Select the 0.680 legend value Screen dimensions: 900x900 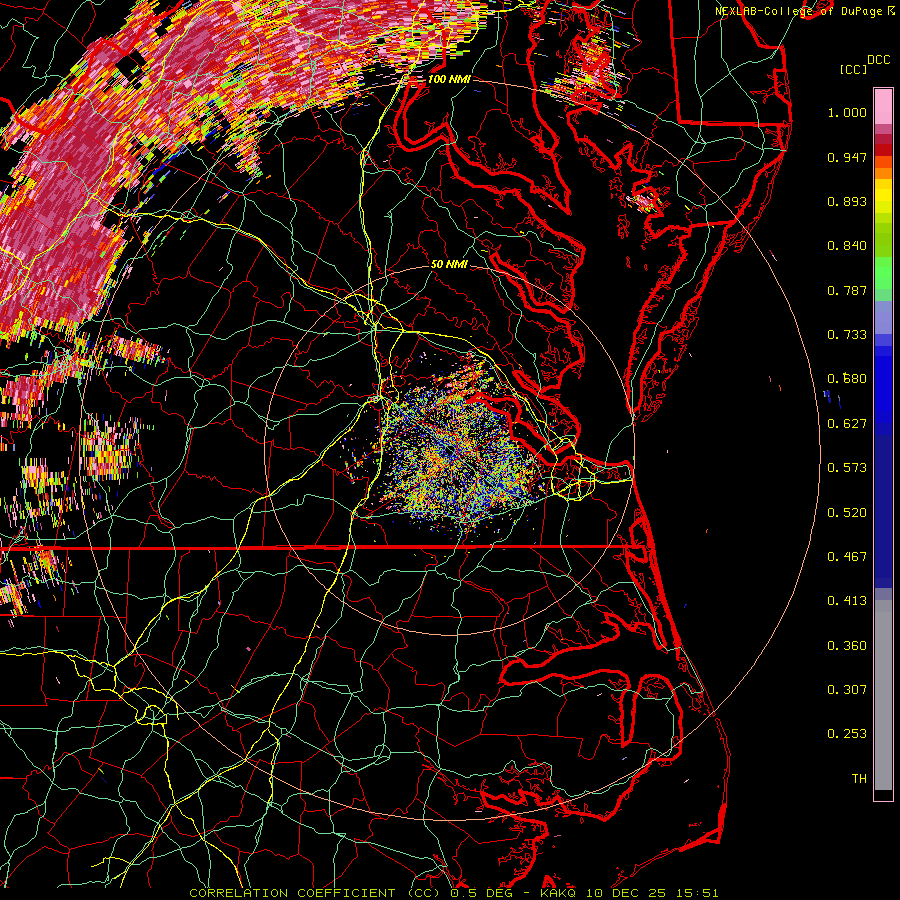pyautogui.click(x=847, y=379)
